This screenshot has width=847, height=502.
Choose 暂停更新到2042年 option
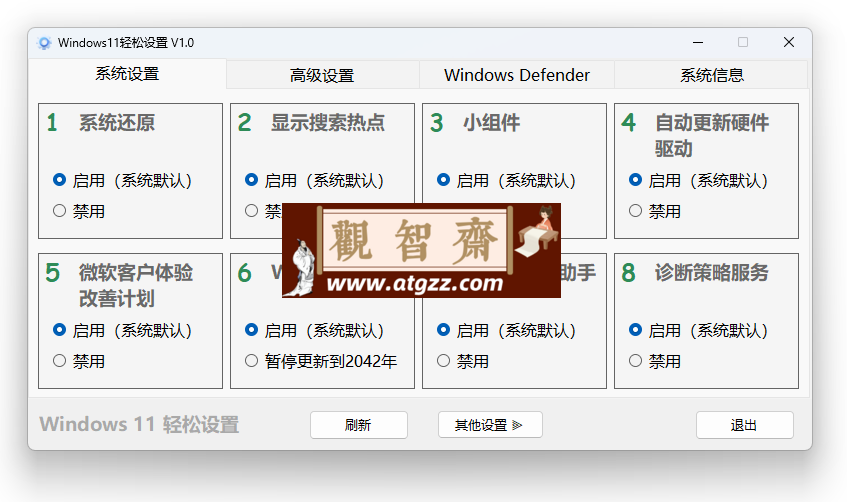(x=321, y=361)
